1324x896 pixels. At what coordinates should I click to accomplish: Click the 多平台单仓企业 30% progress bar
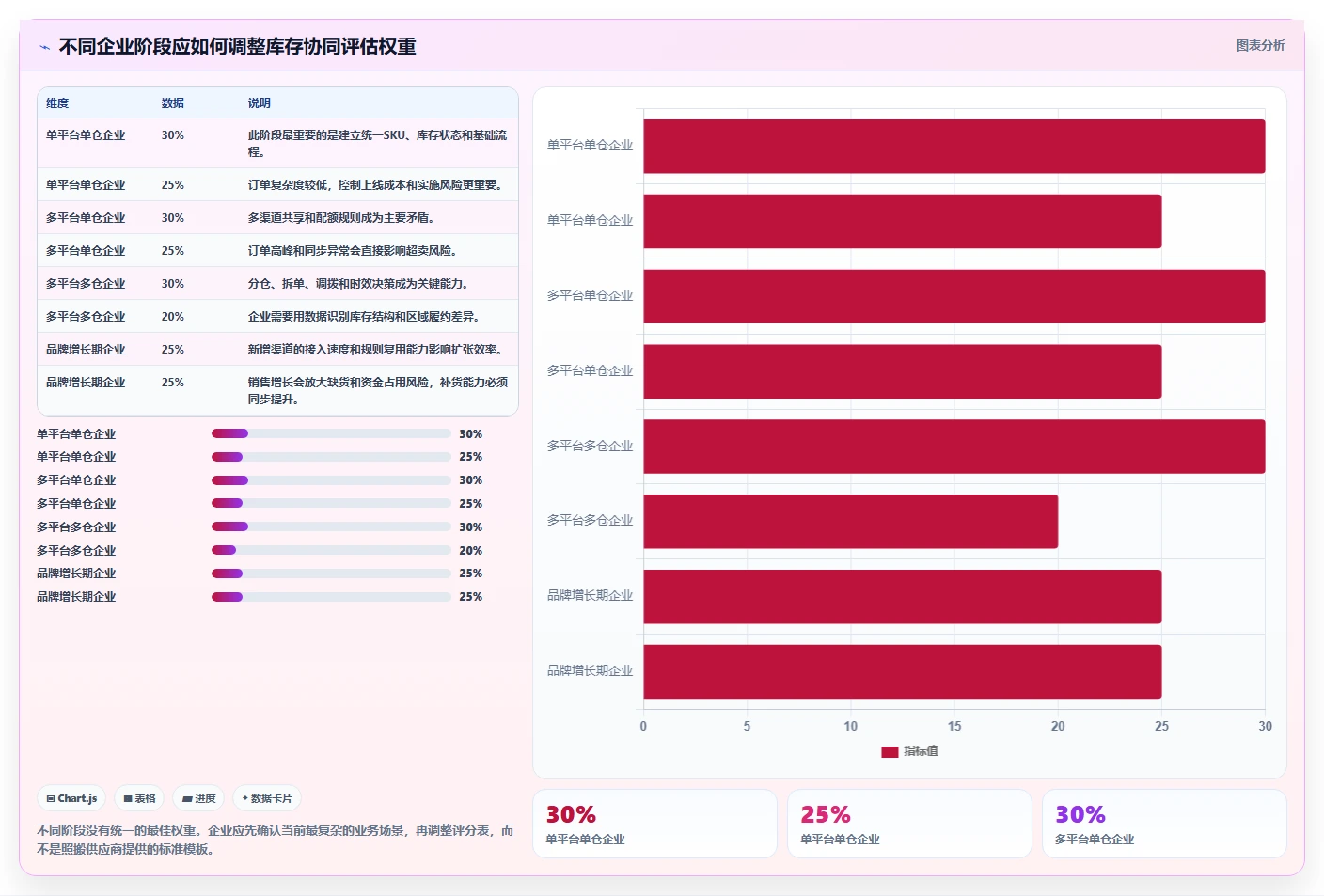(331, 480)
